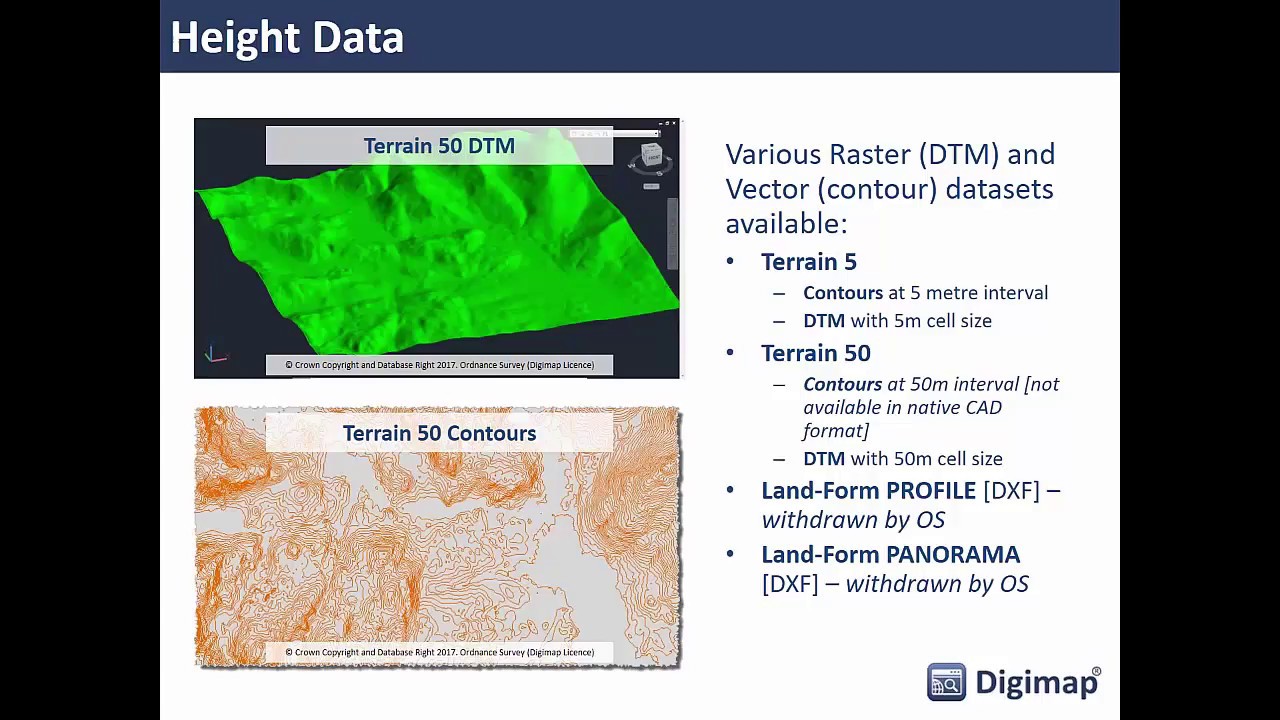Click the 'Height Data' slide title
Screen dimensions: 1280x720
[287, 38]
